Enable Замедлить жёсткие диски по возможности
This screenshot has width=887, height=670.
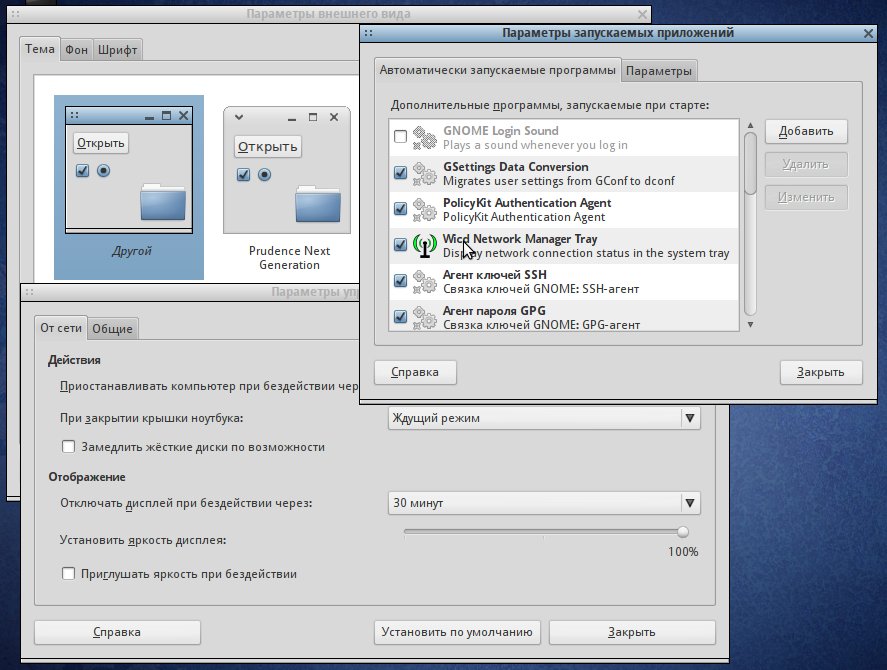[68, 447]
